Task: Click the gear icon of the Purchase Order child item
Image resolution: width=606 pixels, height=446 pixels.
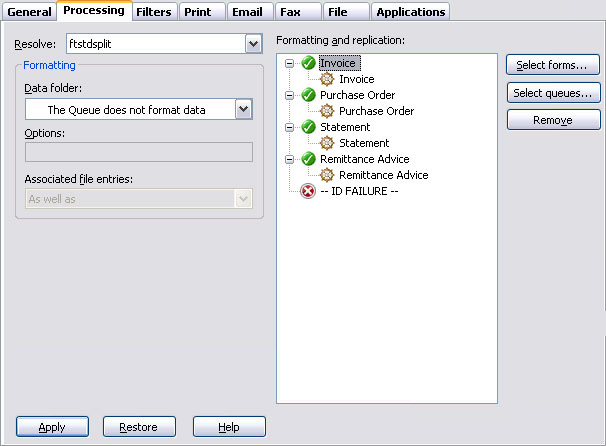Action: pyautogui.click(x=327, y=111)
